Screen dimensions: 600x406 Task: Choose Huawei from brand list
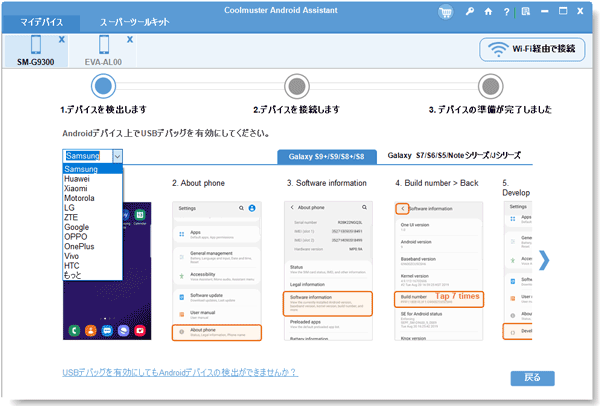tap(92, 179)
